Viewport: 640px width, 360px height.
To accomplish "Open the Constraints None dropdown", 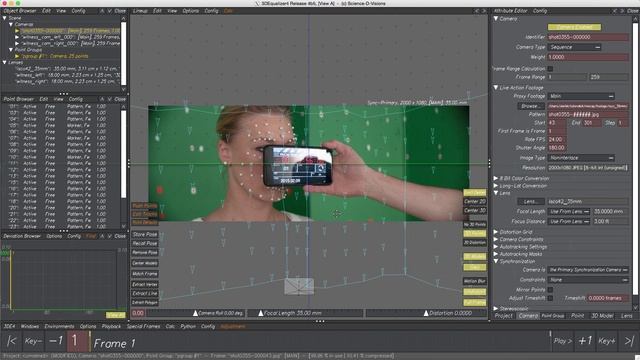I will tap(588, 280).
